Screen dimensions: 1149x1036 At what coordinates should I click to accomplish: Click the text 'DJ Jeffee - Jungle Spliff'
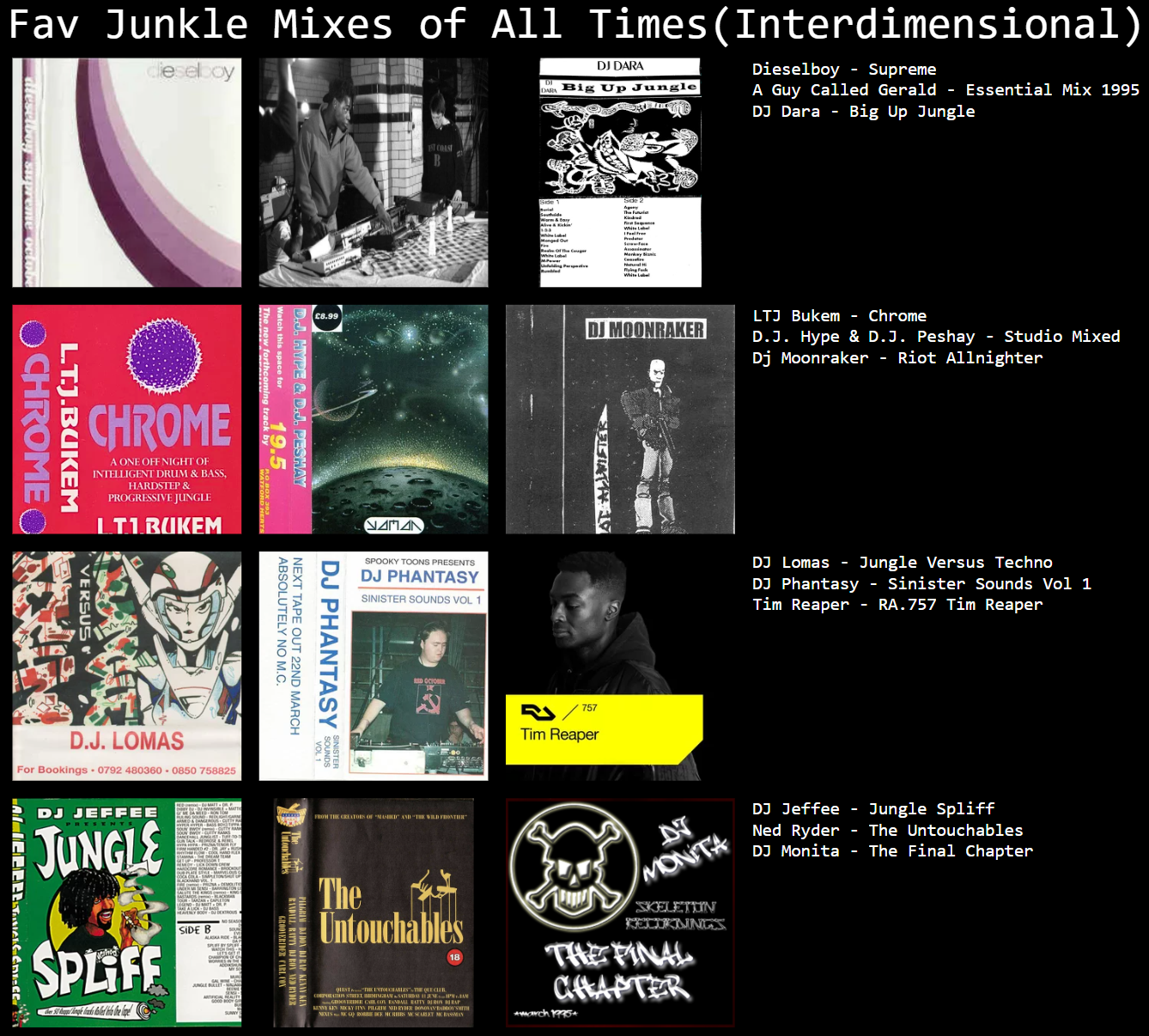point(873,808)
